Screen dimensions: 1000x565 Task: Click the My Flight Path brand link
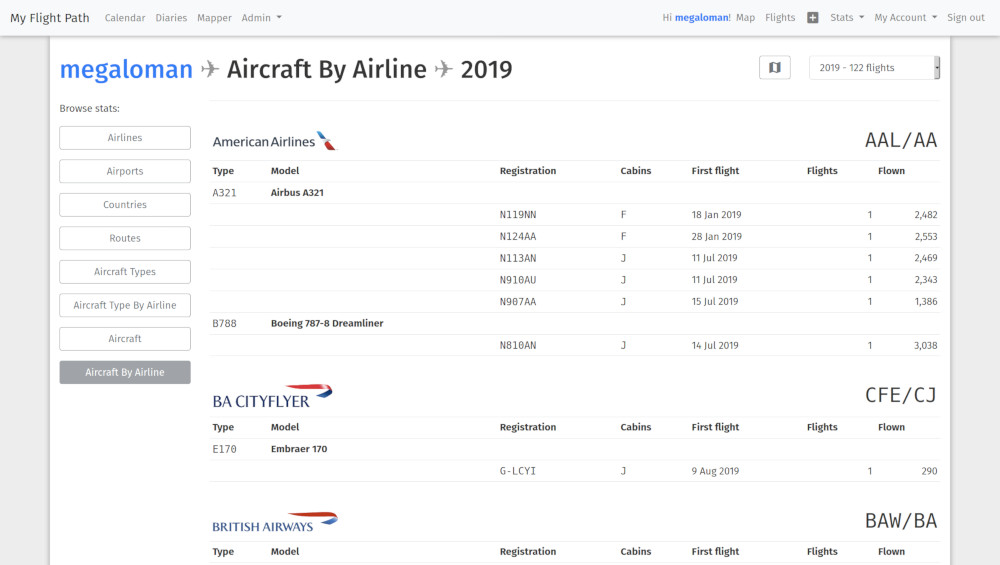point(50,18)
